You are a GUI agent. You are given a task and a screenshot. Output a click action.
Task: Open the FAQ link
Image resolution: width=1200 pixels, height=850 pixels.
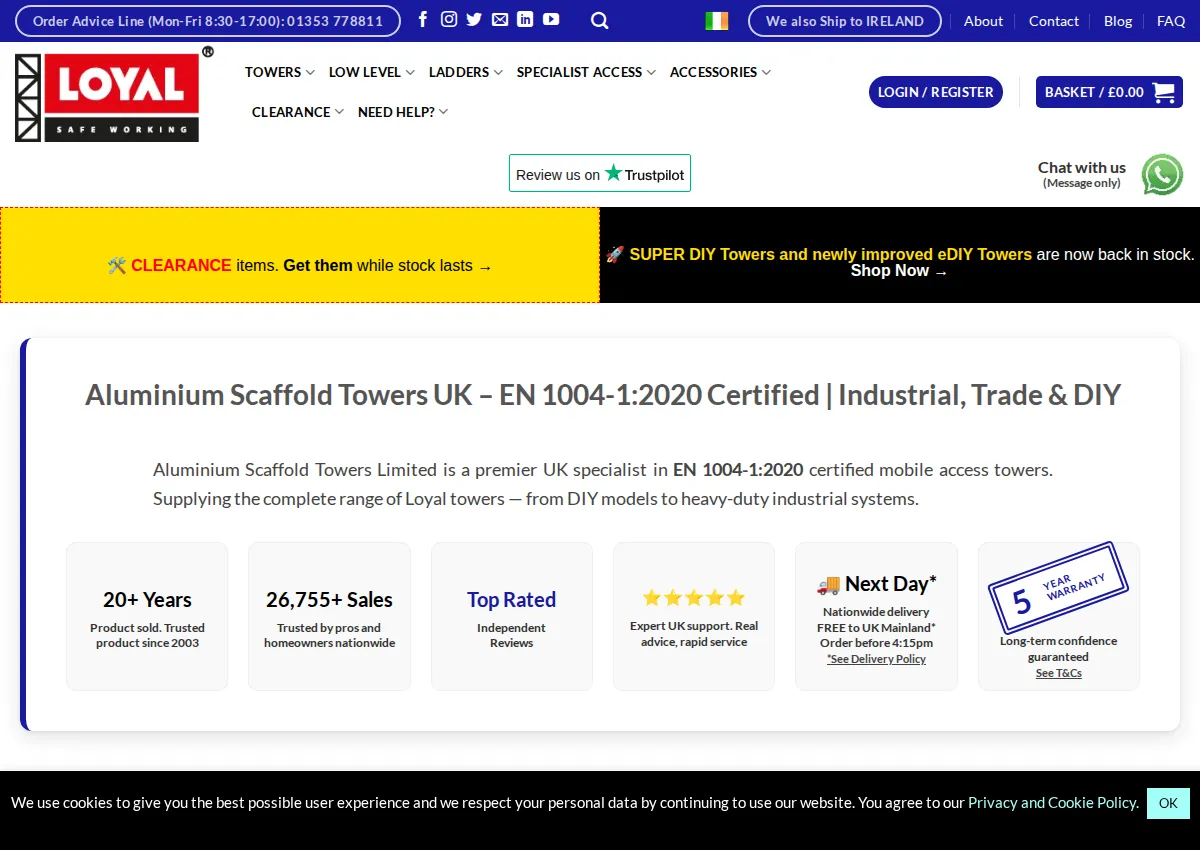1171,21
